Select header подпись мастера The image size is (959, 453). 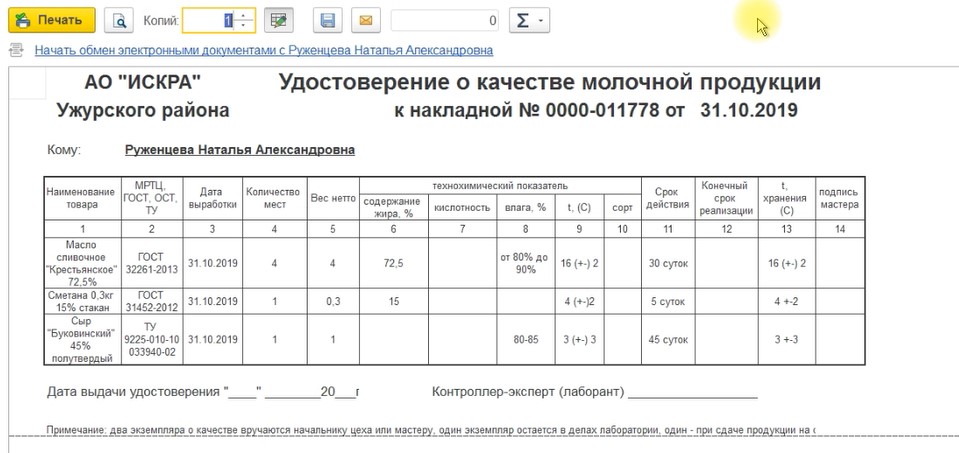[840, 198]
